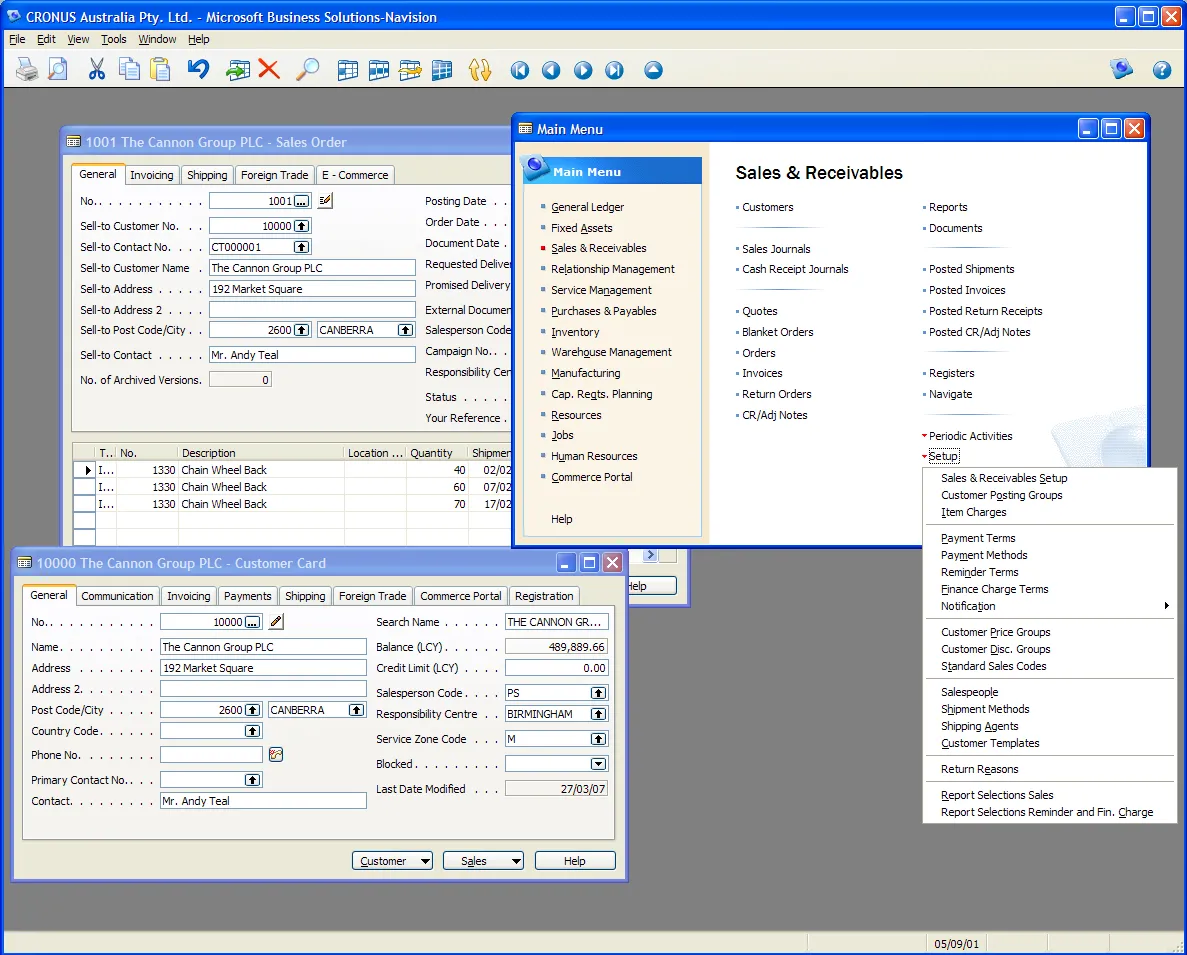Screen dimensions: 1187x955
Task: Switch to Communication tab on Customer Card
Action: click(117, 596)
